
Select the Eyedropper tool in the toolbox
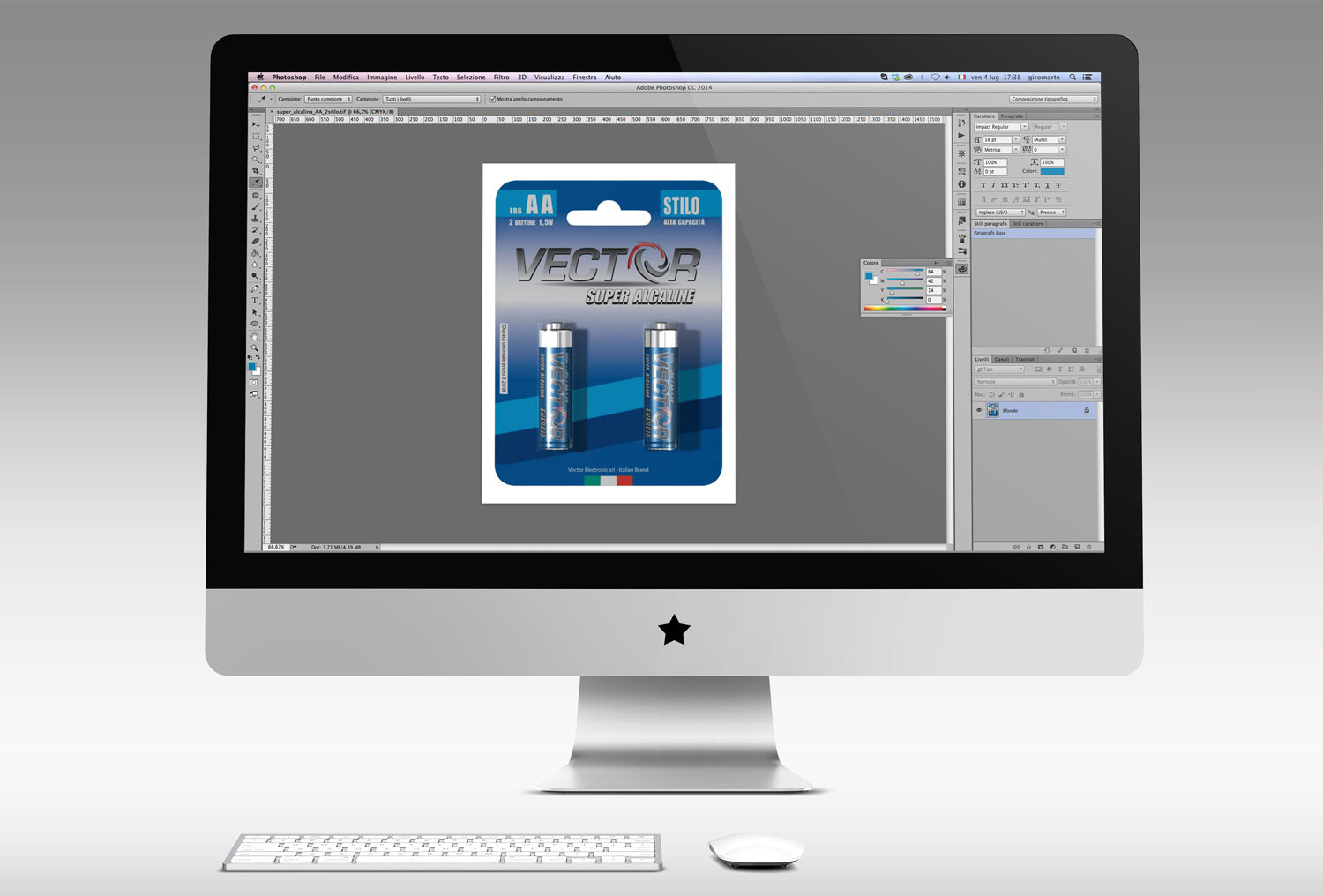click(256, 183)
